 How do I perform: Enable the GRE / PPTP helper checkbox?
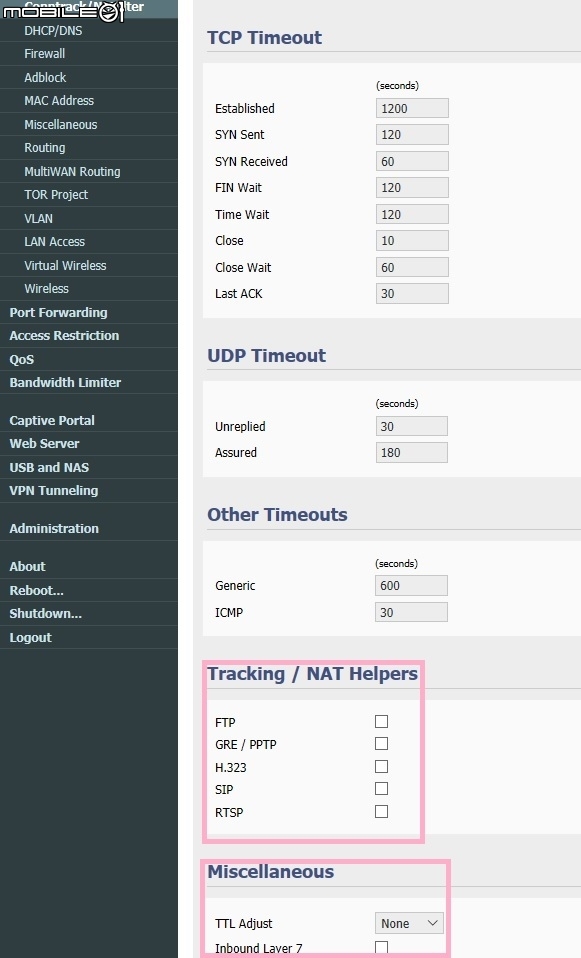tap(381, 744)
